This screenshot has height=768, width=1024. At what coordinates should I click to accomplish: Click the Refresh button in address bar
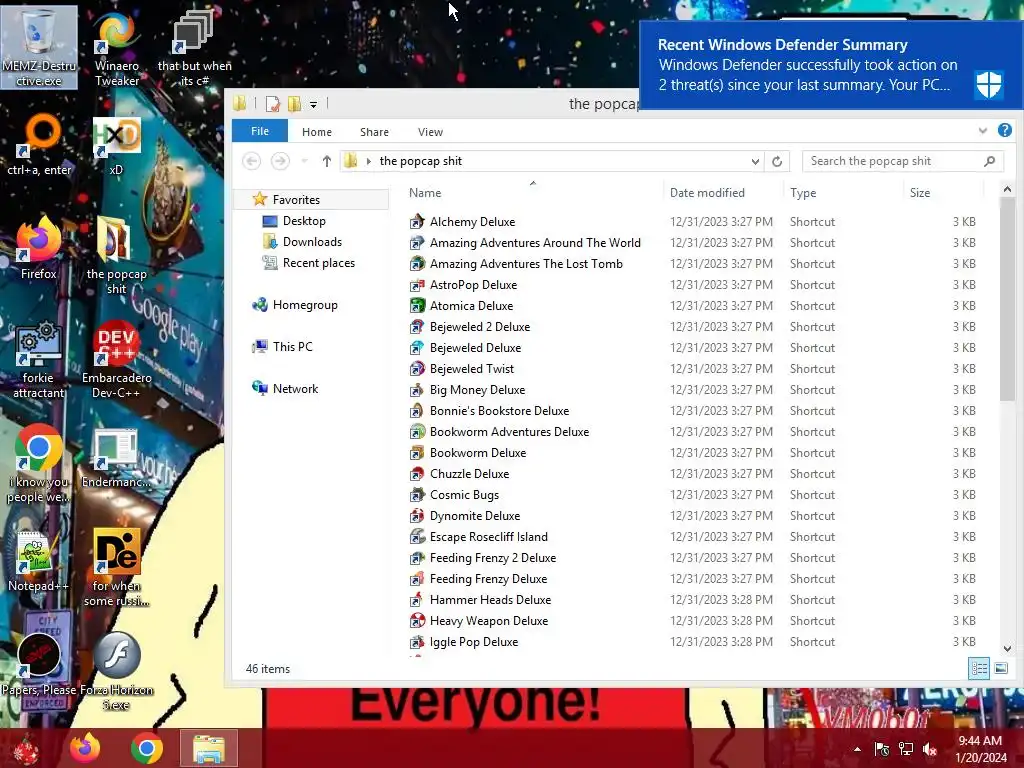777,161
